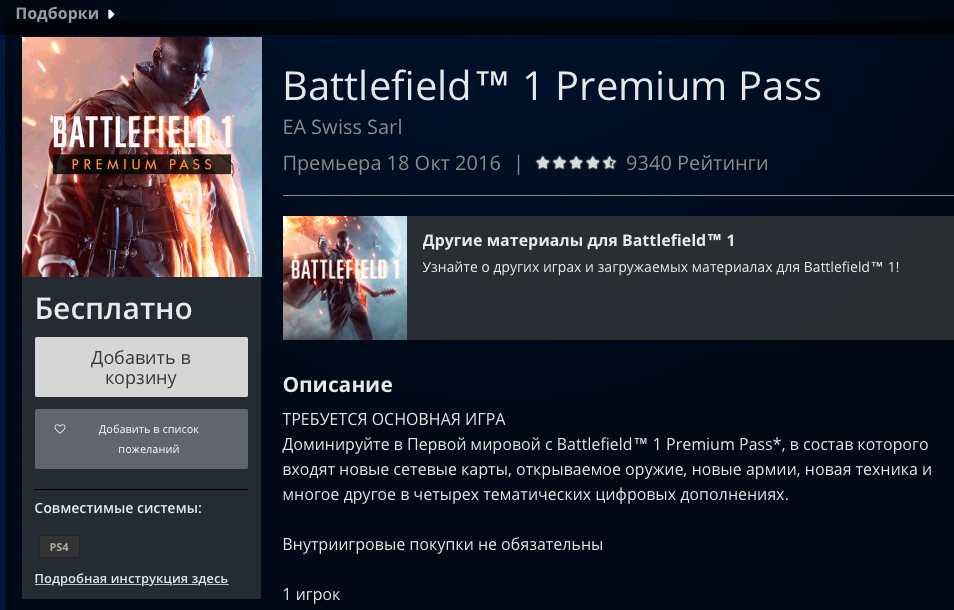Open the Другие материалы для Battlefield 1 link
The width and height of the screenshot is (954, 610).
(578, 241)
